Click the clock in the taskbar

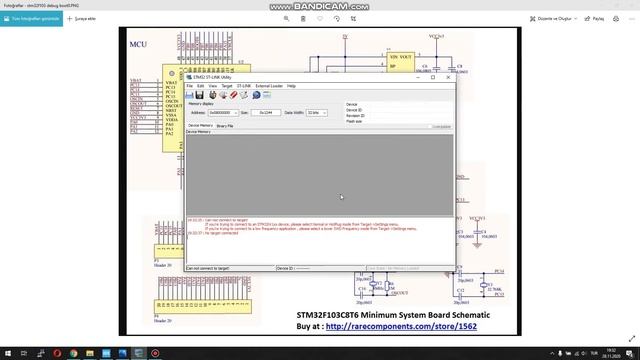coord(611,353)
